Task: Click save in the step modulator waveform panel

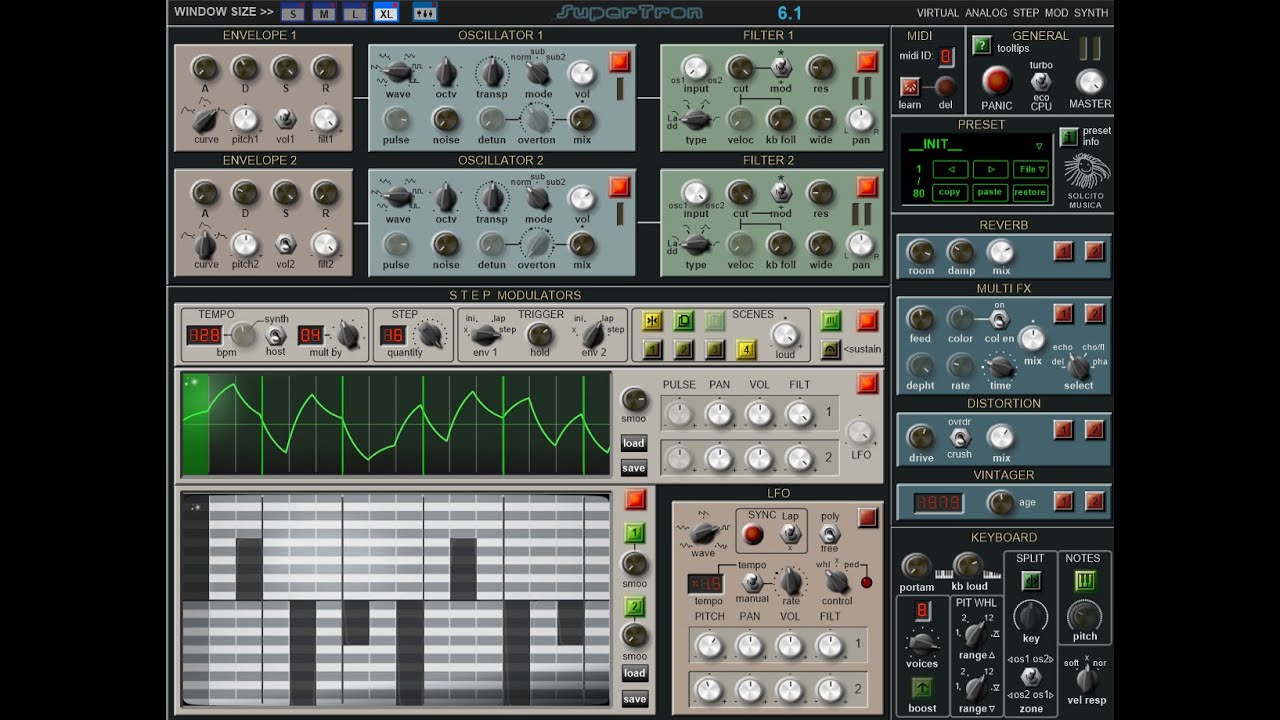Action: coord(634,468)
